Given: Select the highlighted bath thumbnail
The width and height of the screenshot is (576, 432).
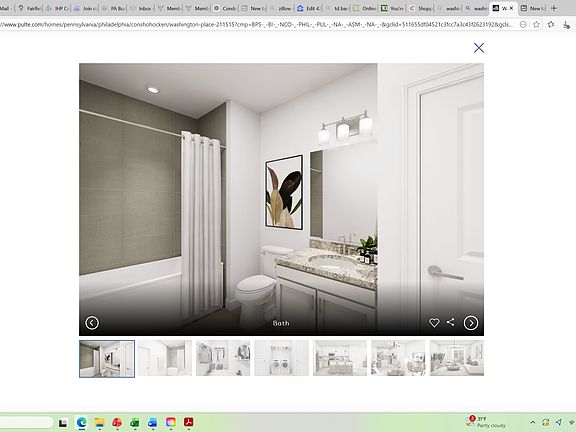Looking at the screenshot, I should 107,359.
